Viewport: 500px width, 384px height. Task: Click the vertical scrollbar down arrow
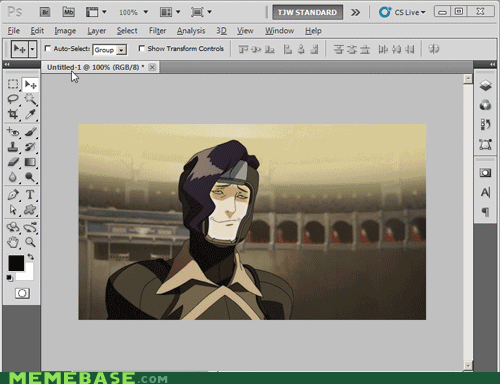tap(468, 366)
